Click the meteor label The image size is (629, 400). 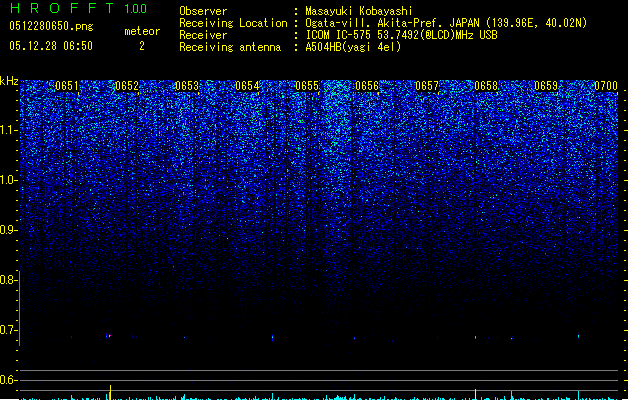click(x=142, y=31)
